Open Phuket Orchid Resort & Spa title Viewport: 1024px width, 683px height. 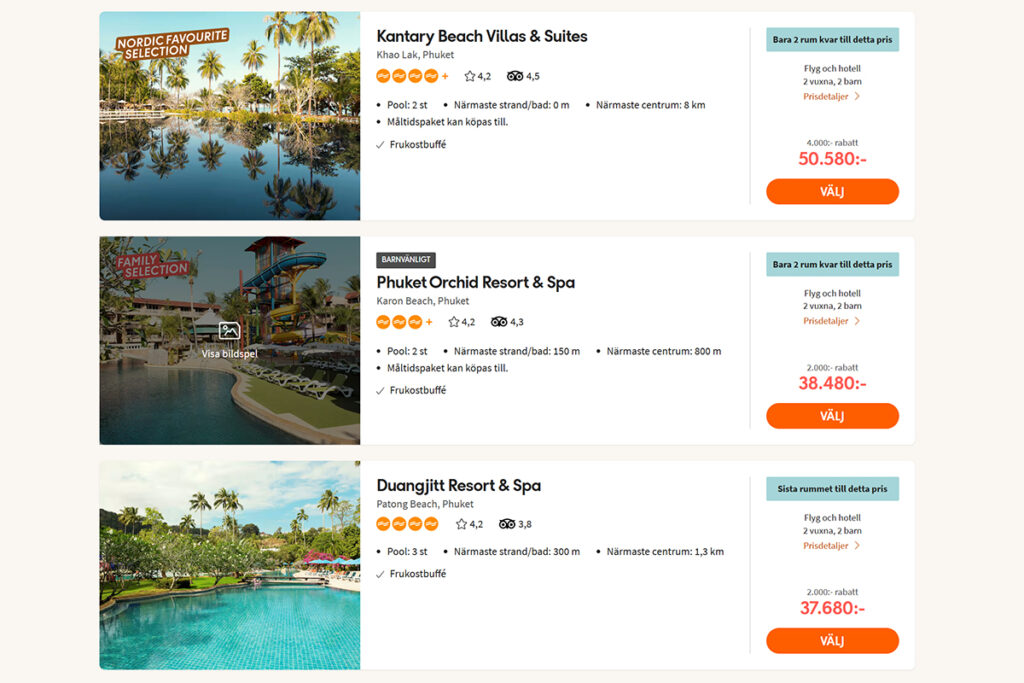click(475, 282)
